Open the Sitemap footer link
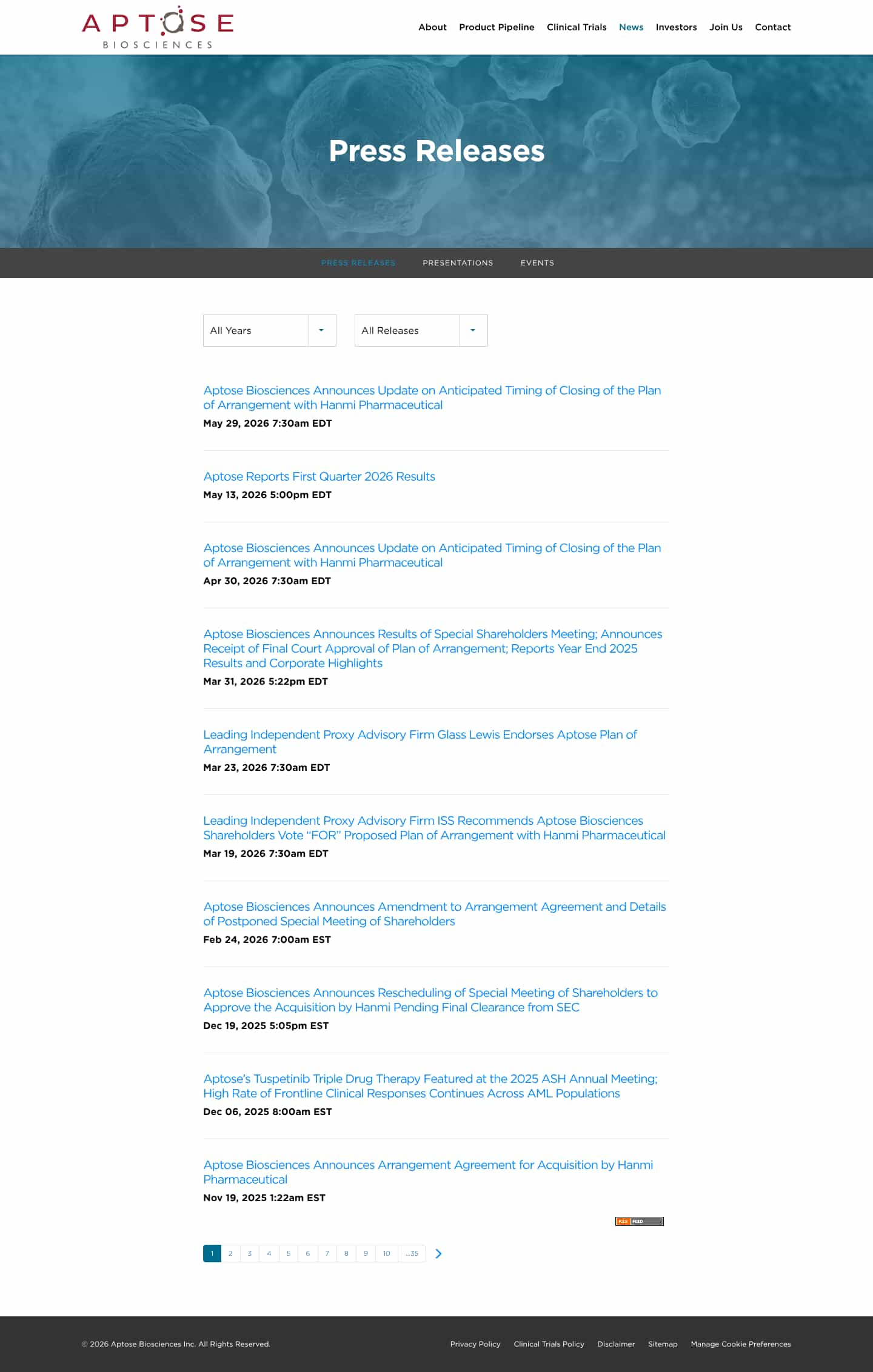This screenshot has height=1372, width=873. tap(663, 1344)
